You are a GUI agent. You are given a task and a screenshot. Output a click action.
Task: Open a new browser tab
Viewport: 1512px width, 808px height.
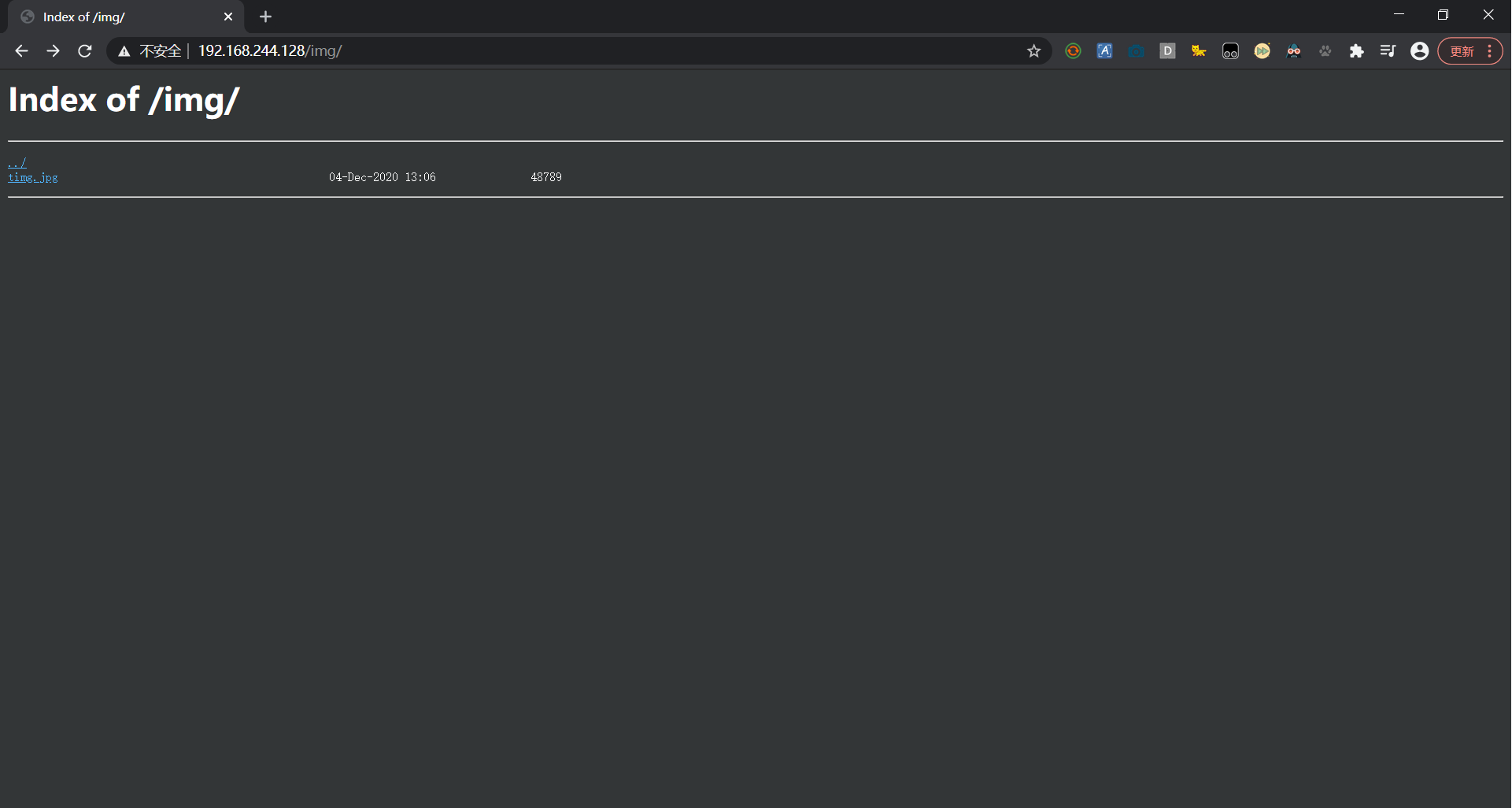(x=265, y=17)
